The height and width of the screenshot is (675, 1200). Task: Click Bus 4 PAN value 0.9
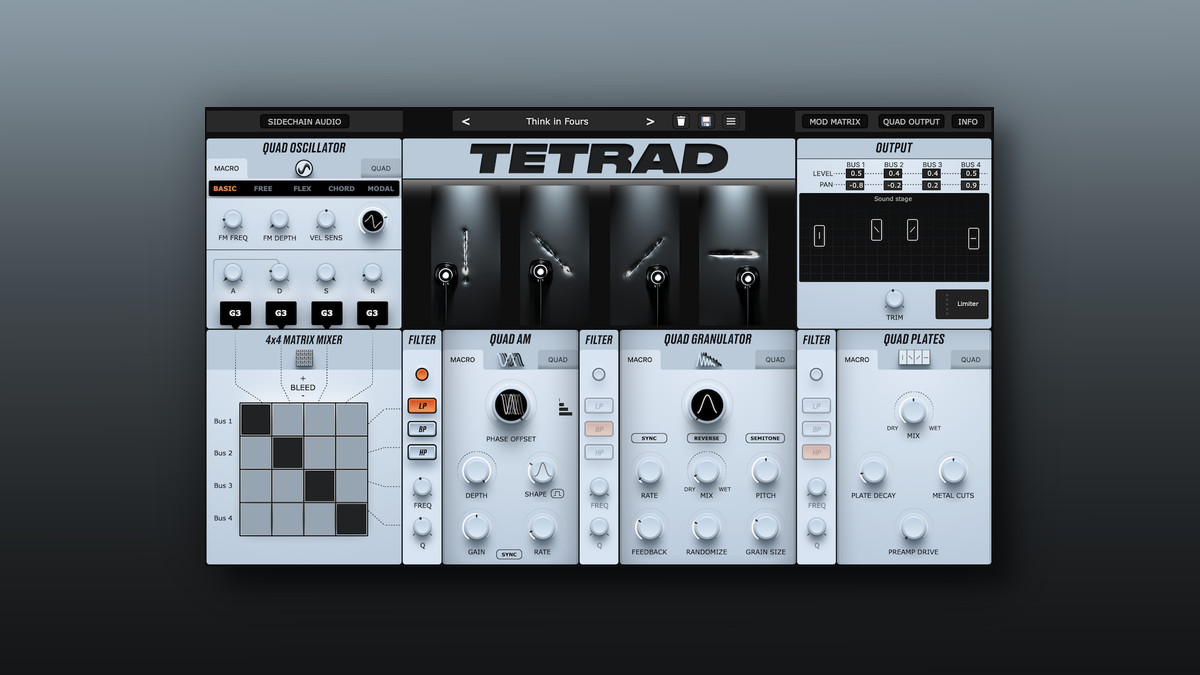[970, 185]
